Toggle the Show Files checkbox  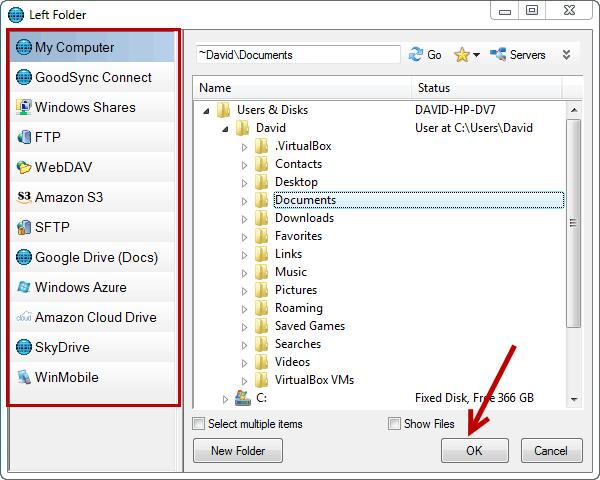pyautogui.click(x=394, y=424)
